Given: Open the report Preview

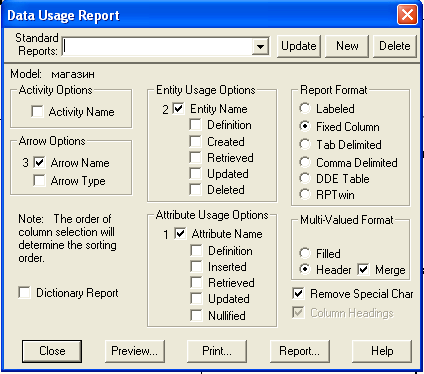Looking at the screenshot, I should coord(135,351).
